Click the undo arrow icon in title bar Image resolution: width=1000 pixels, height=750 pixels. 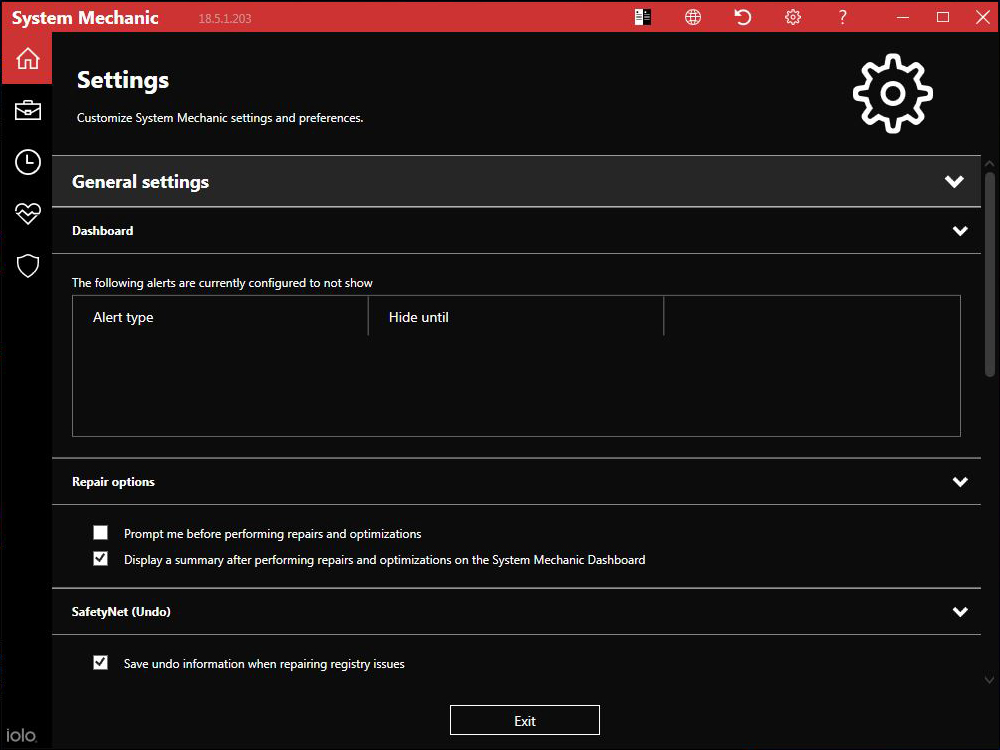coord(742,17)
